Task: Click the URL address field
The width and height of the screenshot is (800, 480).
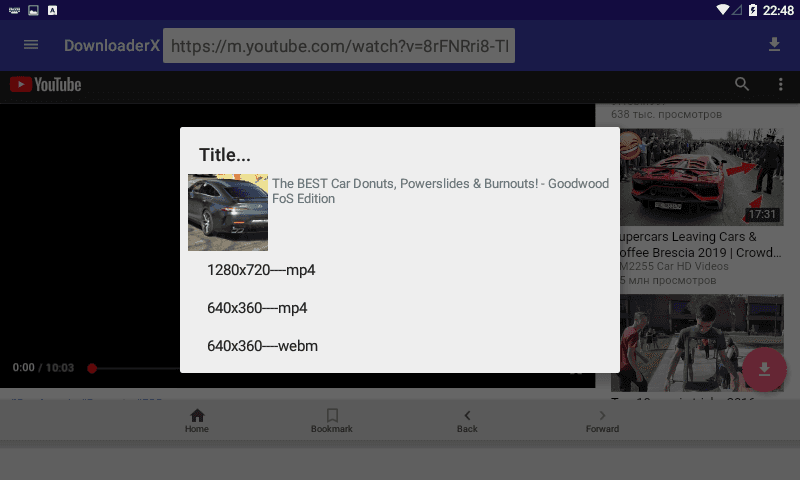Action: point(339,46)
